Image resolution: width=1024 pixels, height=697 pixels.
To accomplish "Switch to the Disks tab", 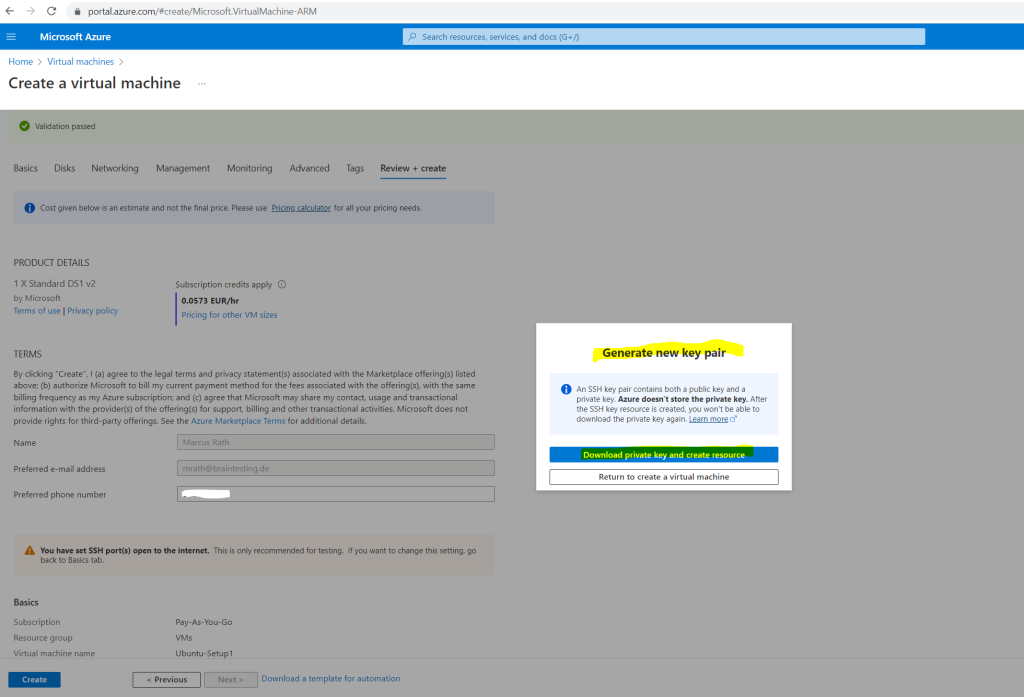I will tap(65, 168).
